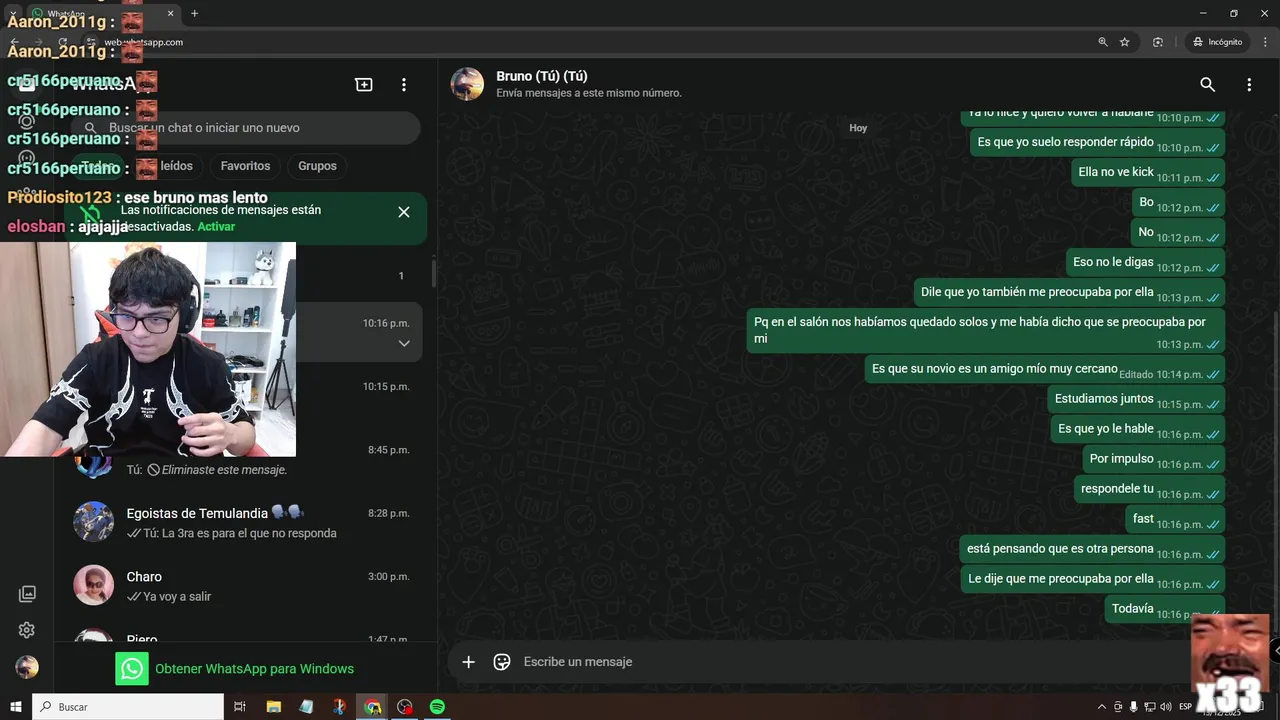Open the new chat icon
This screenshot has height=720, width=1280.
tap(364, 85)
